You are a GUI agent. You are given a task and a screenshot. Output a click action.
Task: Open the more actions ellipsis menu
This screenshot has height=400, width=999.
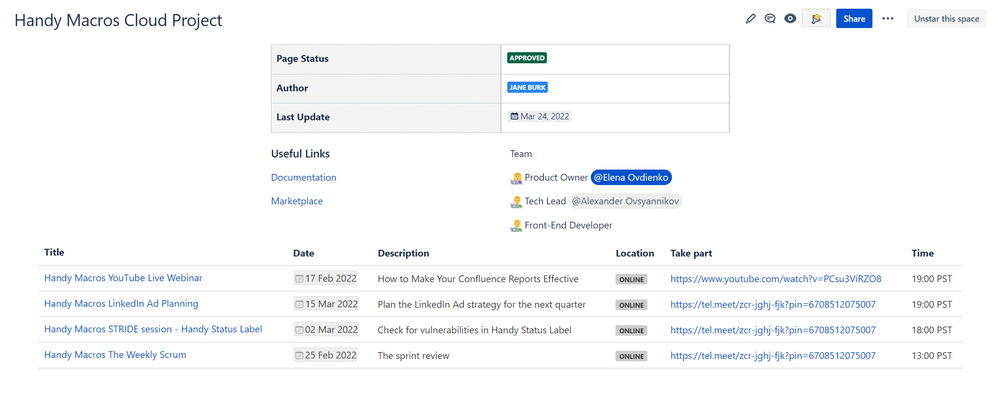[888, 18]
